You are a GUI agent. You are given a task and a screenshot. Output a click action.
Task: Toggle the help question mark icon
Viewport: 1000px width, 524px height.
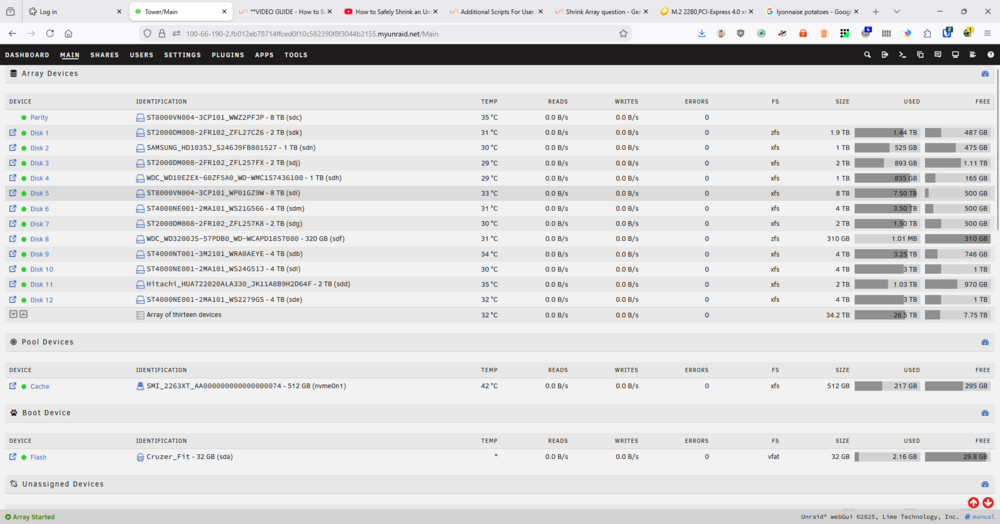pyautogui.click(x=990, y=55)
